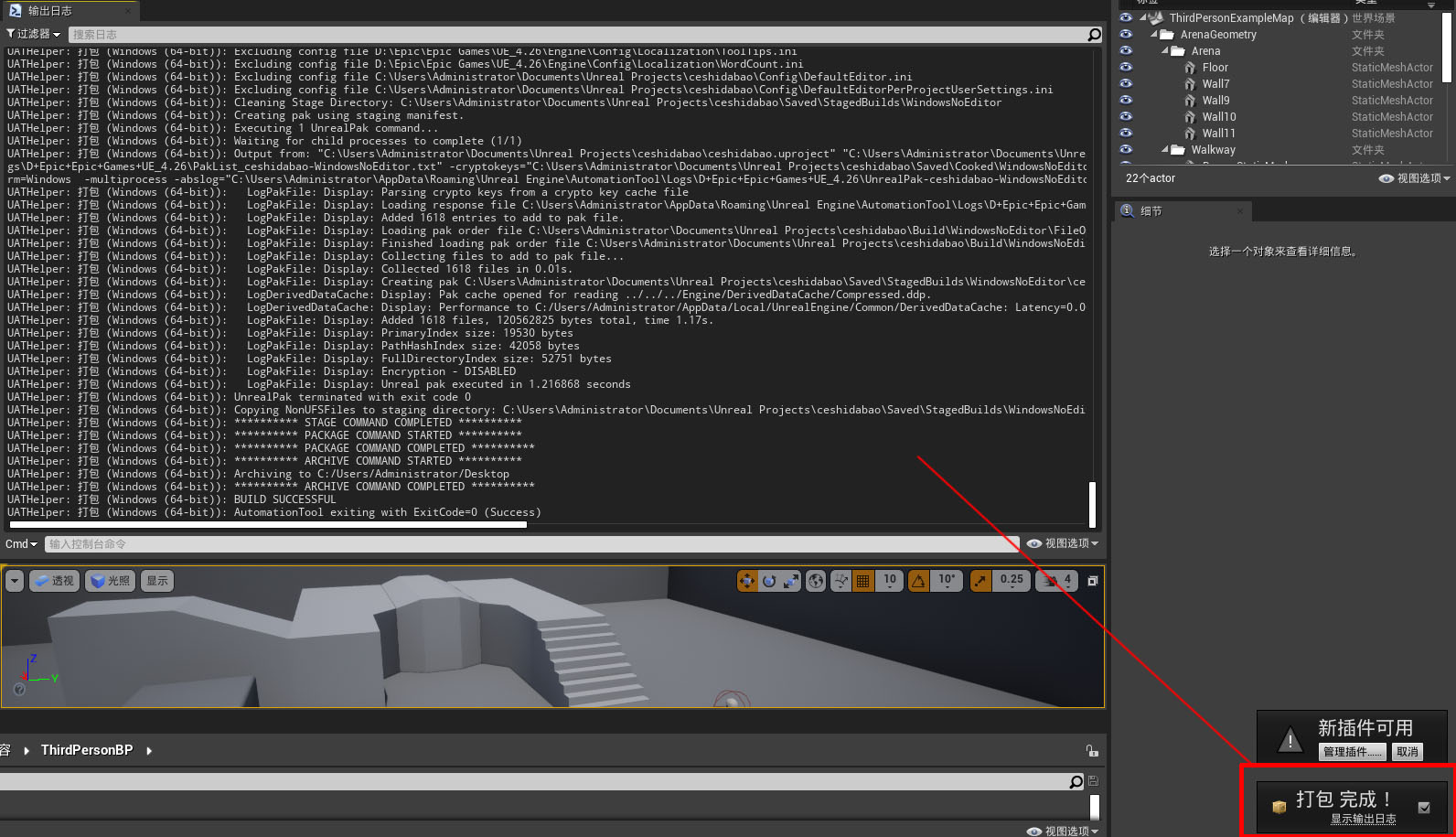The height and width of the screenshot is (837, 1456).
Task: Open the Cmd console type dropdown
Action: pyautogui.click(x=21, y=544)
